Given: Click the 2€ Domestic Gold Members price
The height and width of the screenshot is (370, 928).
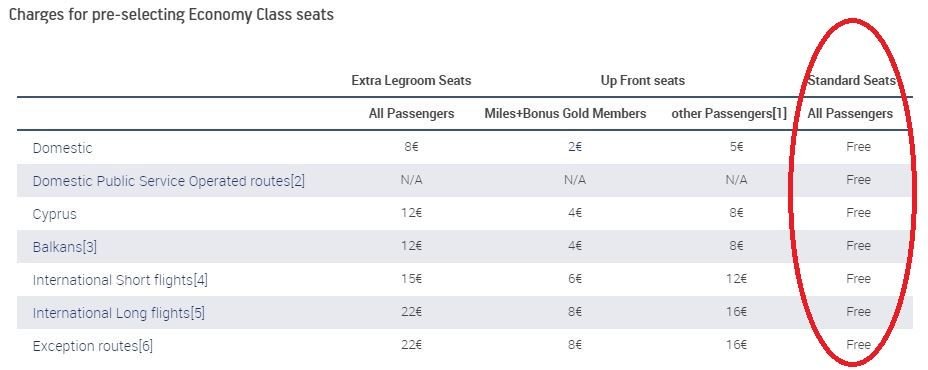Looking at the screenshot, I should (574, 147).
